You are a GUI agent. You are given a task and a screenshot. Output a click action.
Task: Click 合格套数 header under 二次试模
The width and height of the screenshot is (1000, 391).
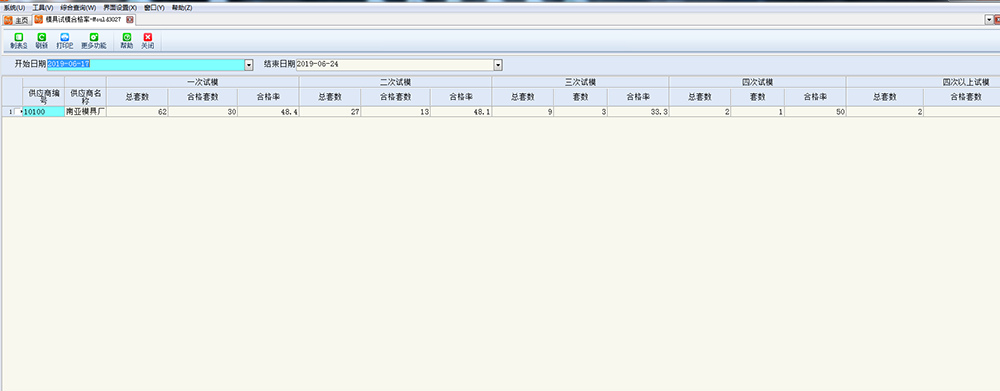coord(395,97)
